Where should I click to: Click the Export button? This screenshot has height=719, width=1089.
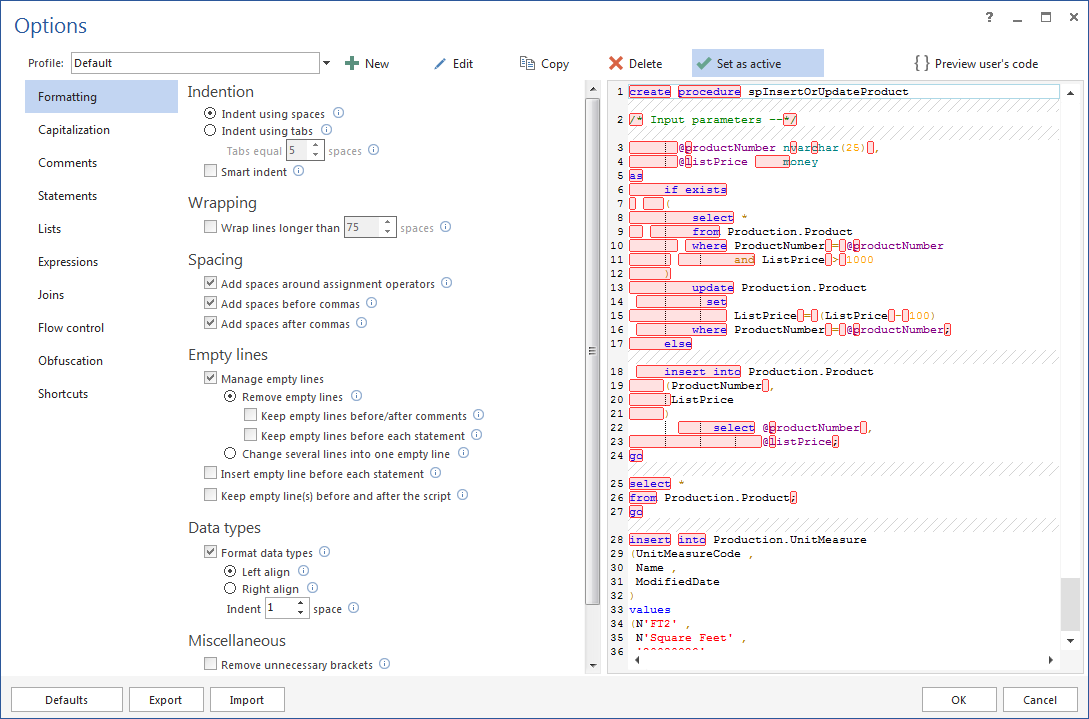click(x=166, y=700)
